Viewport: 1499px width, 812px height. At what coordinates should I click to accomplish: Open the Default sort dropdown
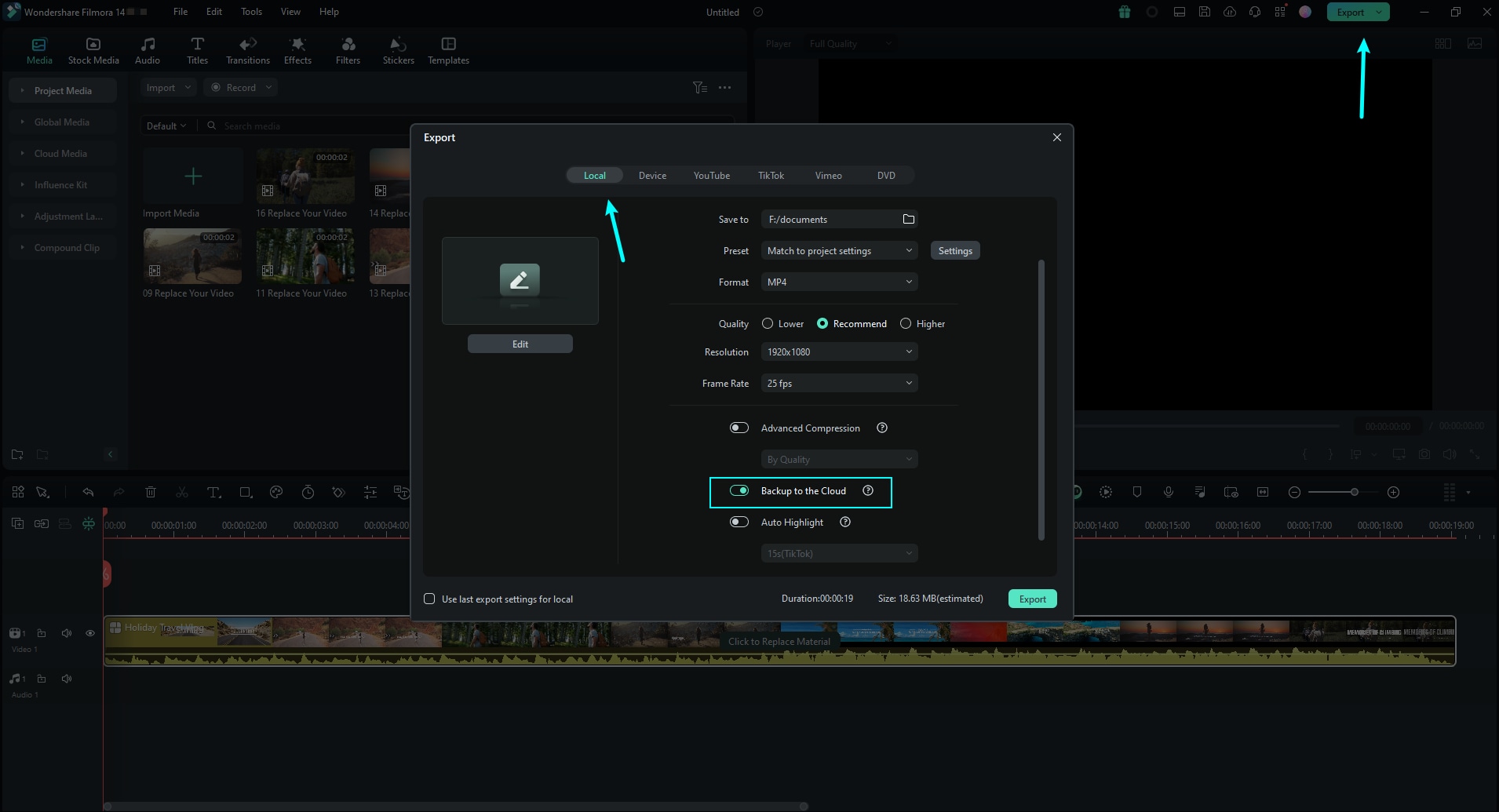[x=166, y=126]
